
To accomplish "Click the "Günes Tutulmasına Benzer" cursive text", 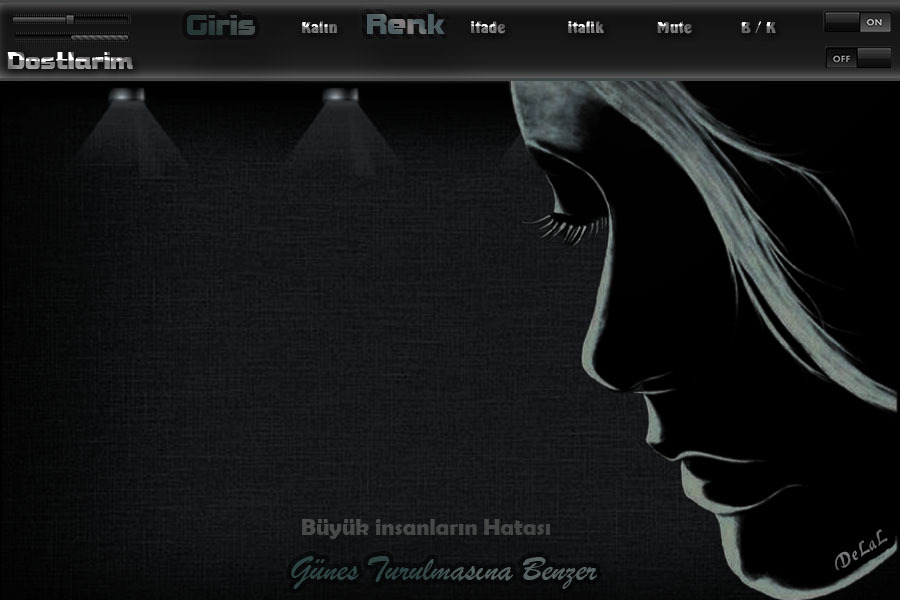I will coord(444,572).
